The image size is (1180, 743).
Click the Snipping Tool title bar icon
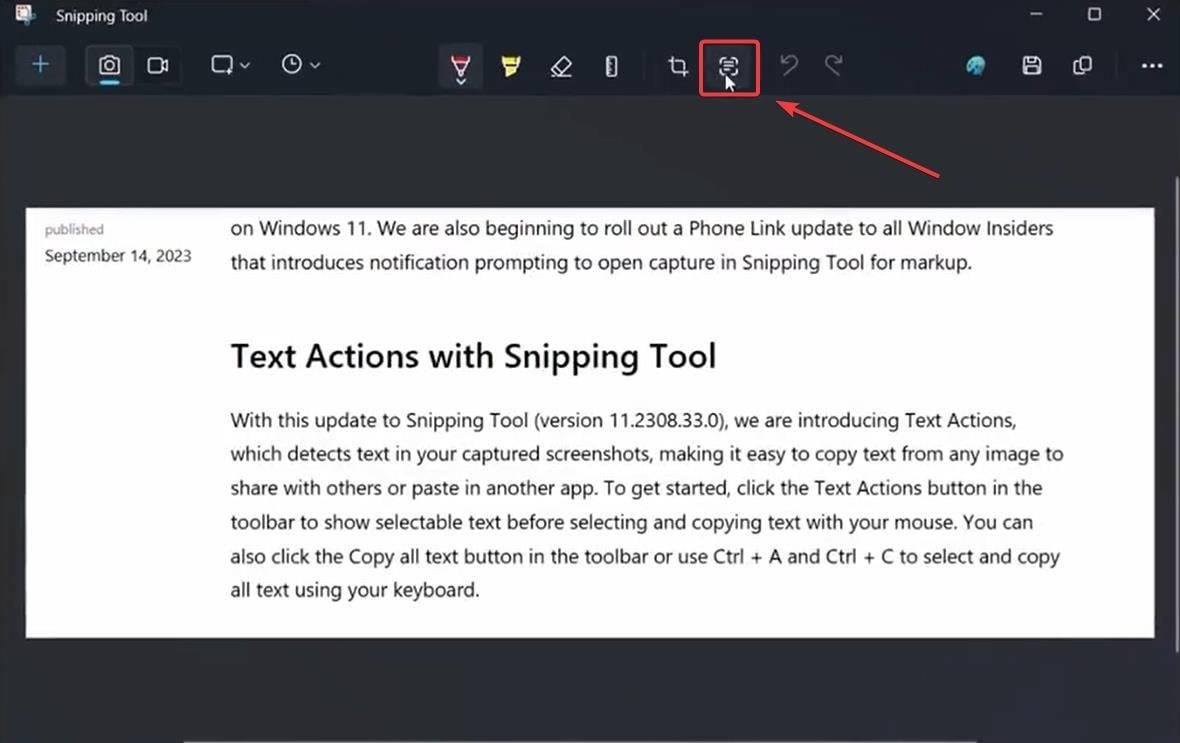tap(24, 15)
